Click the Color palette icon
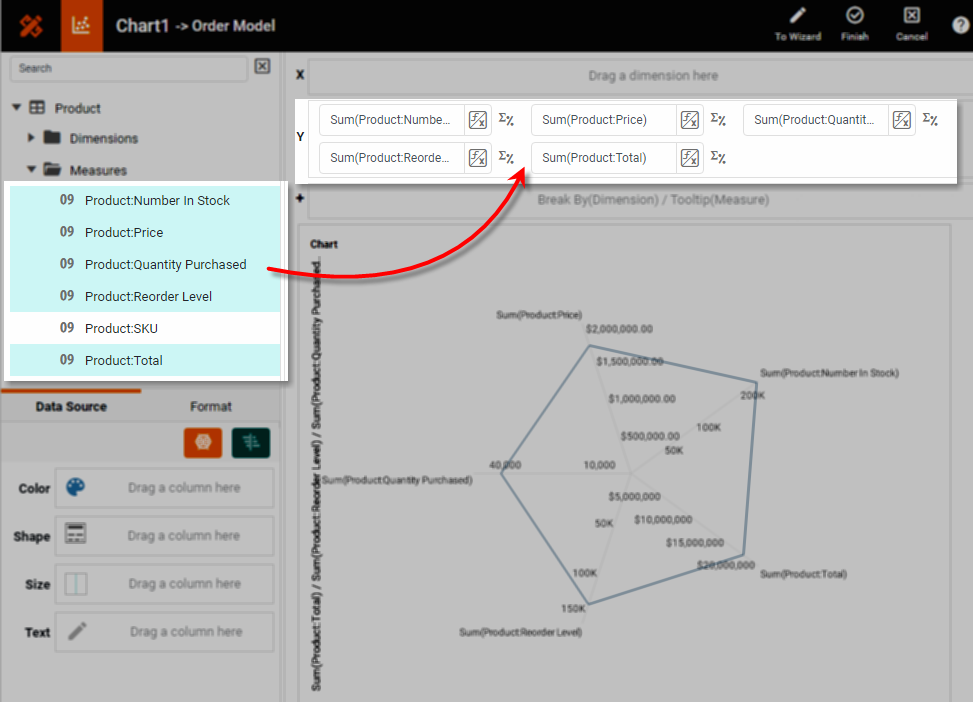The height and width of the screenshot is (702, 973). point(76,487)
